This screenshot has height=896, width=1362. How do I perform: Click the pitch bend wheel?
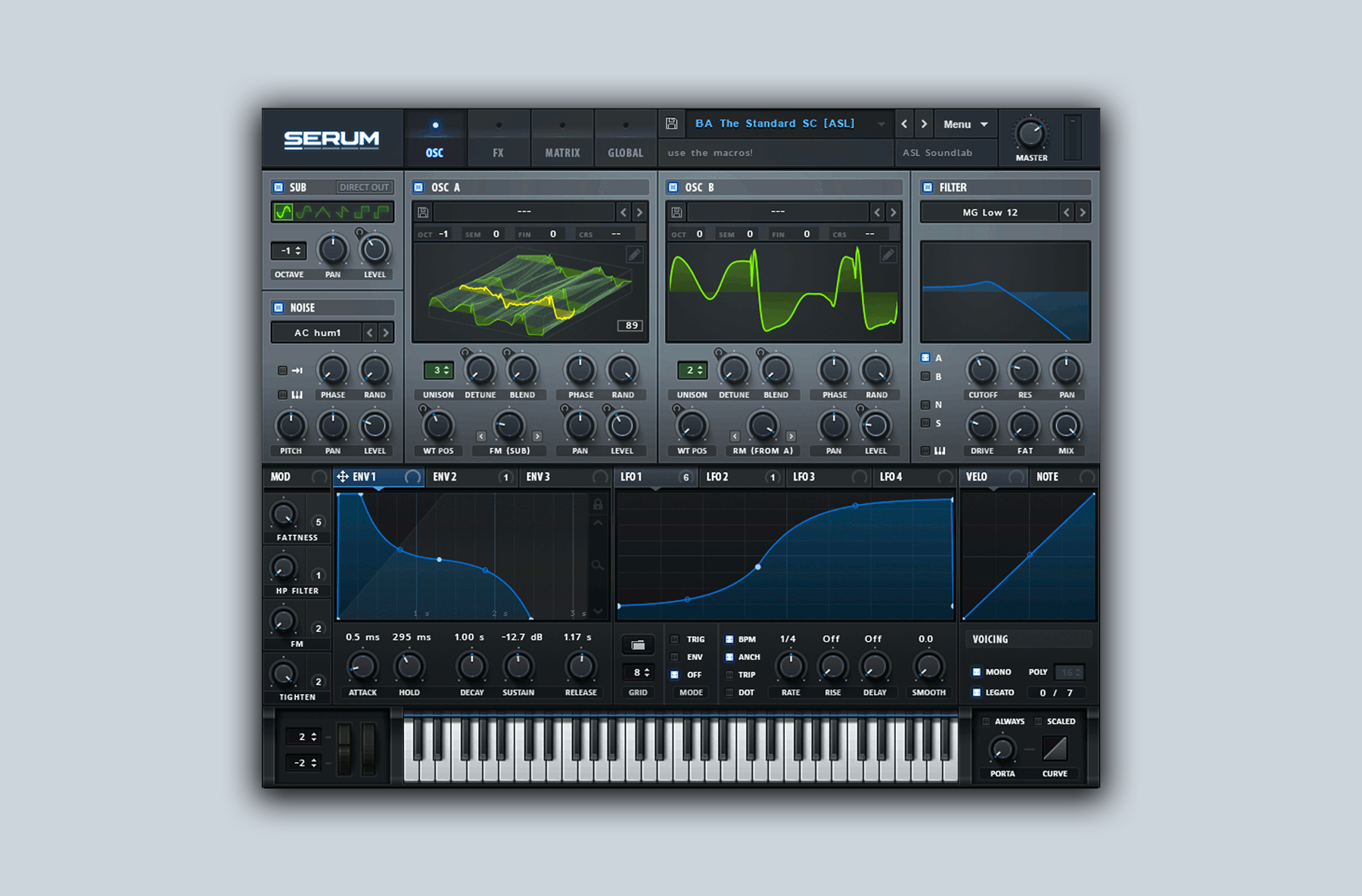point(345,748)
